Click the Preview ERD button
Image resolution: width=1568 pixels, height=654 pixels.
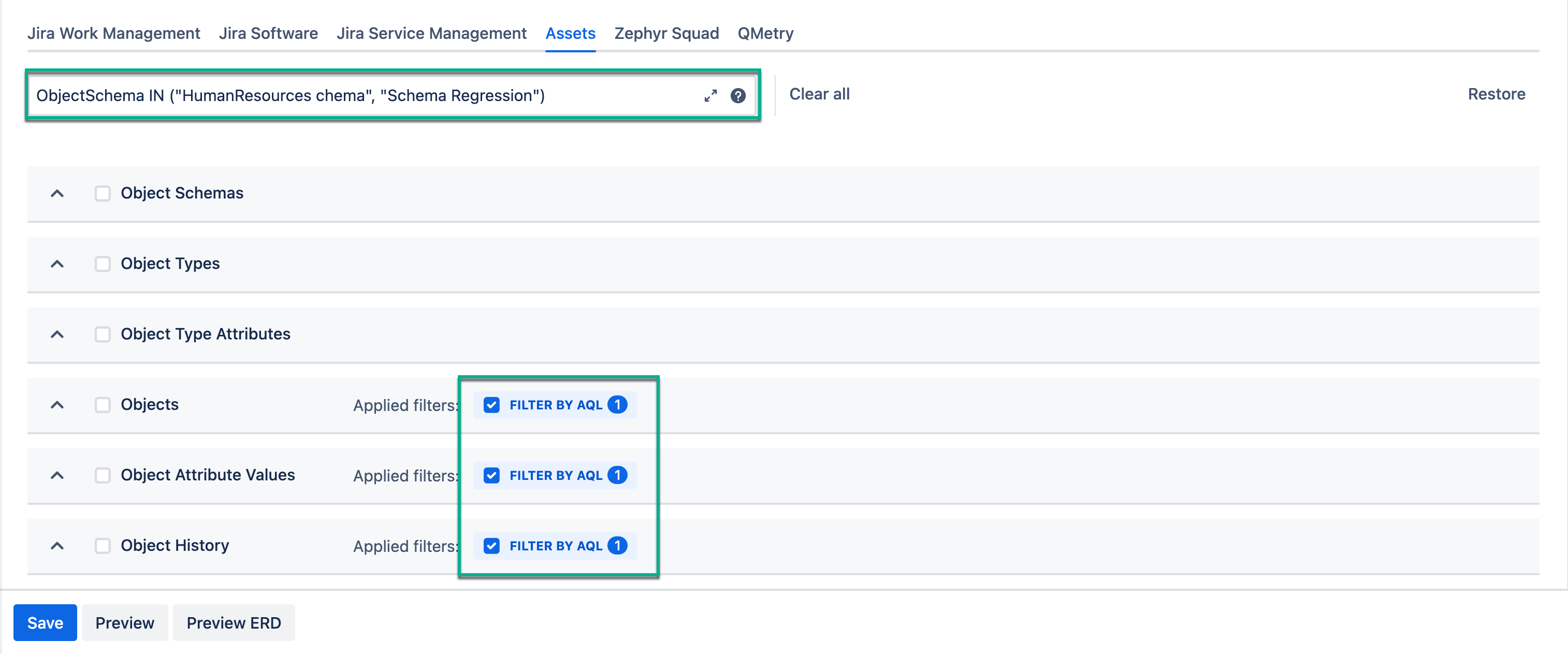tap(233, 622)
